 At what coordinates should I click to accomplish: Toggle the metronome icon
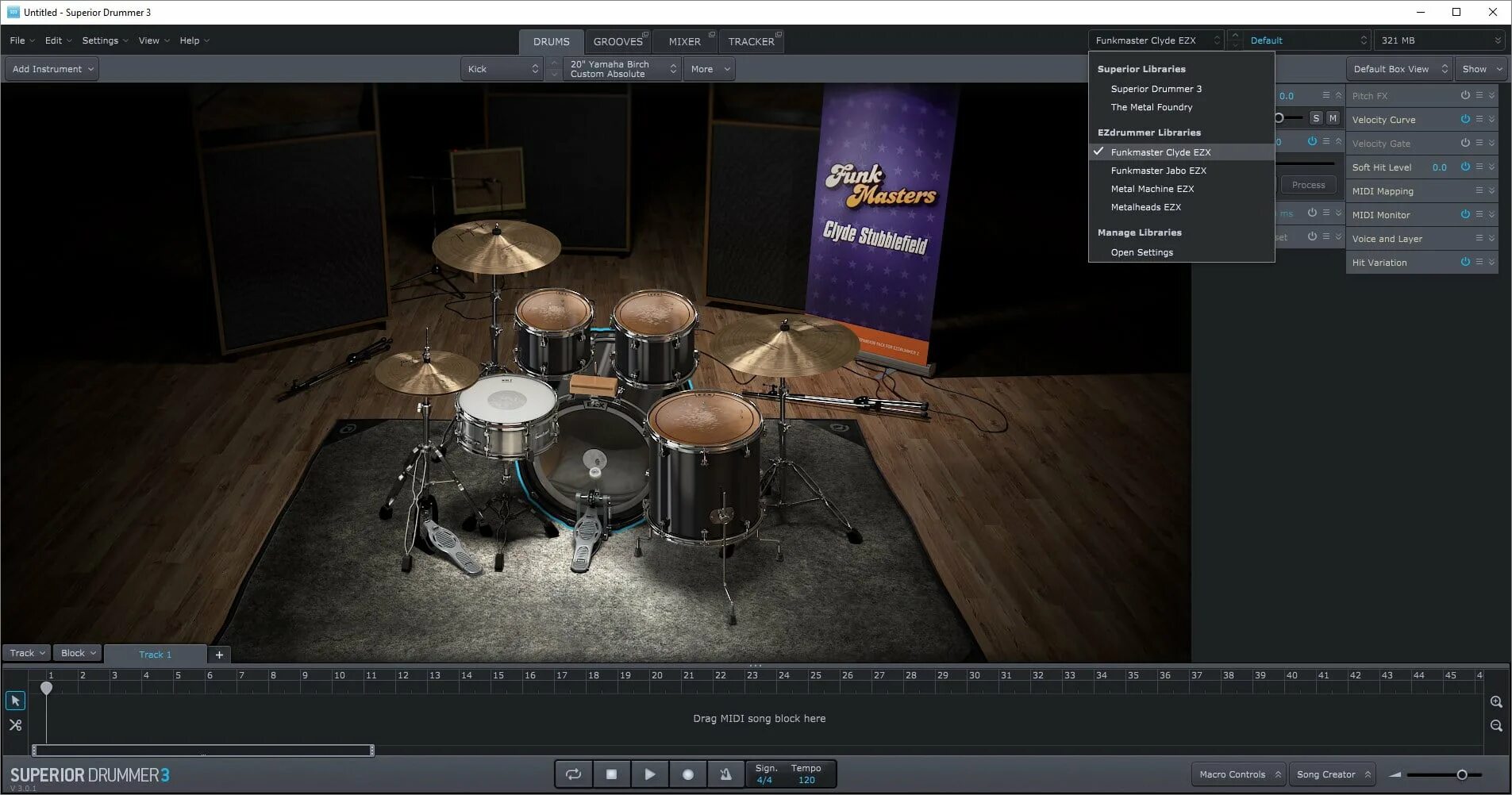(725, 774)
